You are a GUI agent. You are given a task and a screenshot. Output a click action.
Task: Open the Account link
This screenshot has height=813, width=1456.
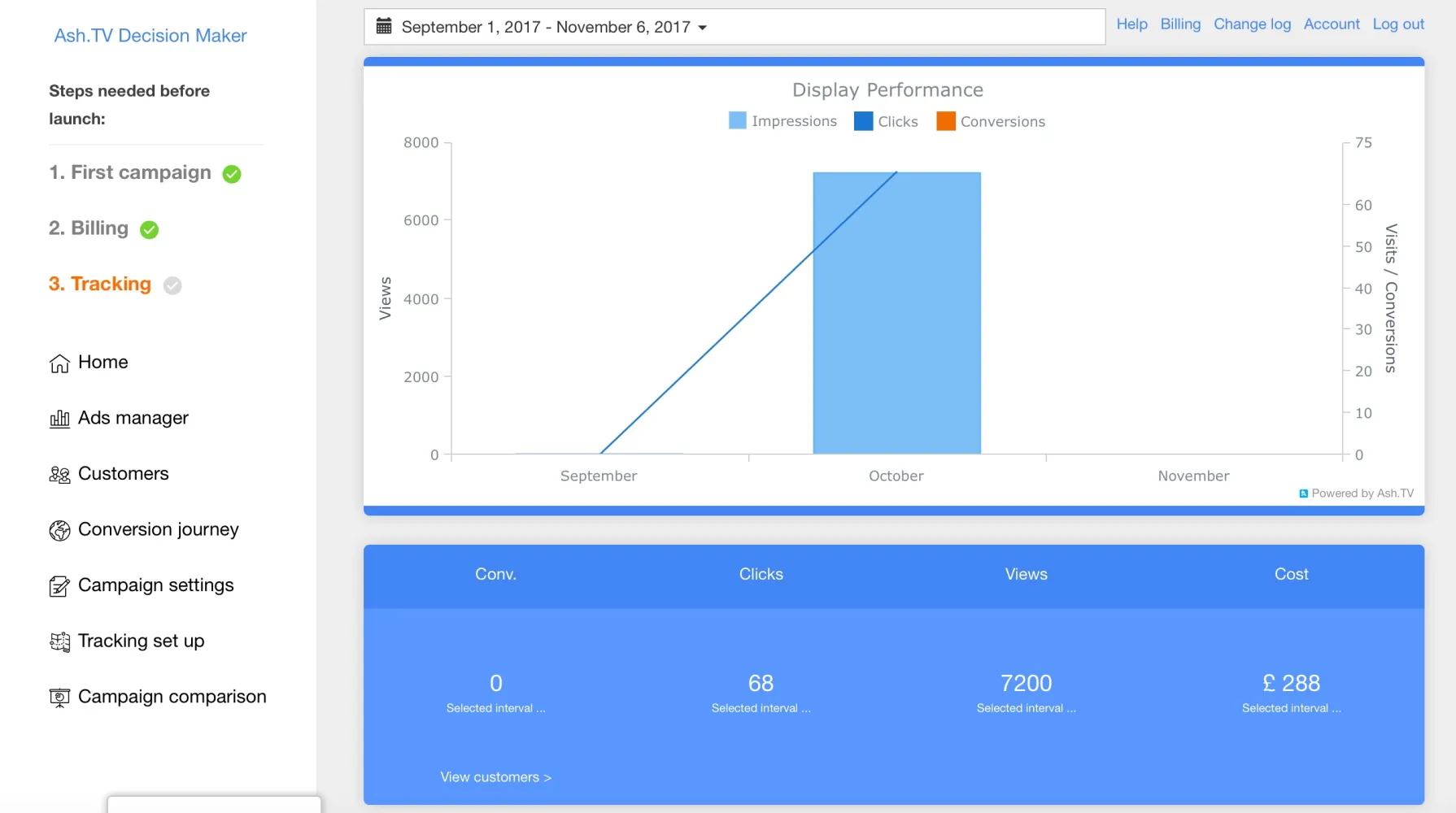[x=1332, y=24]
